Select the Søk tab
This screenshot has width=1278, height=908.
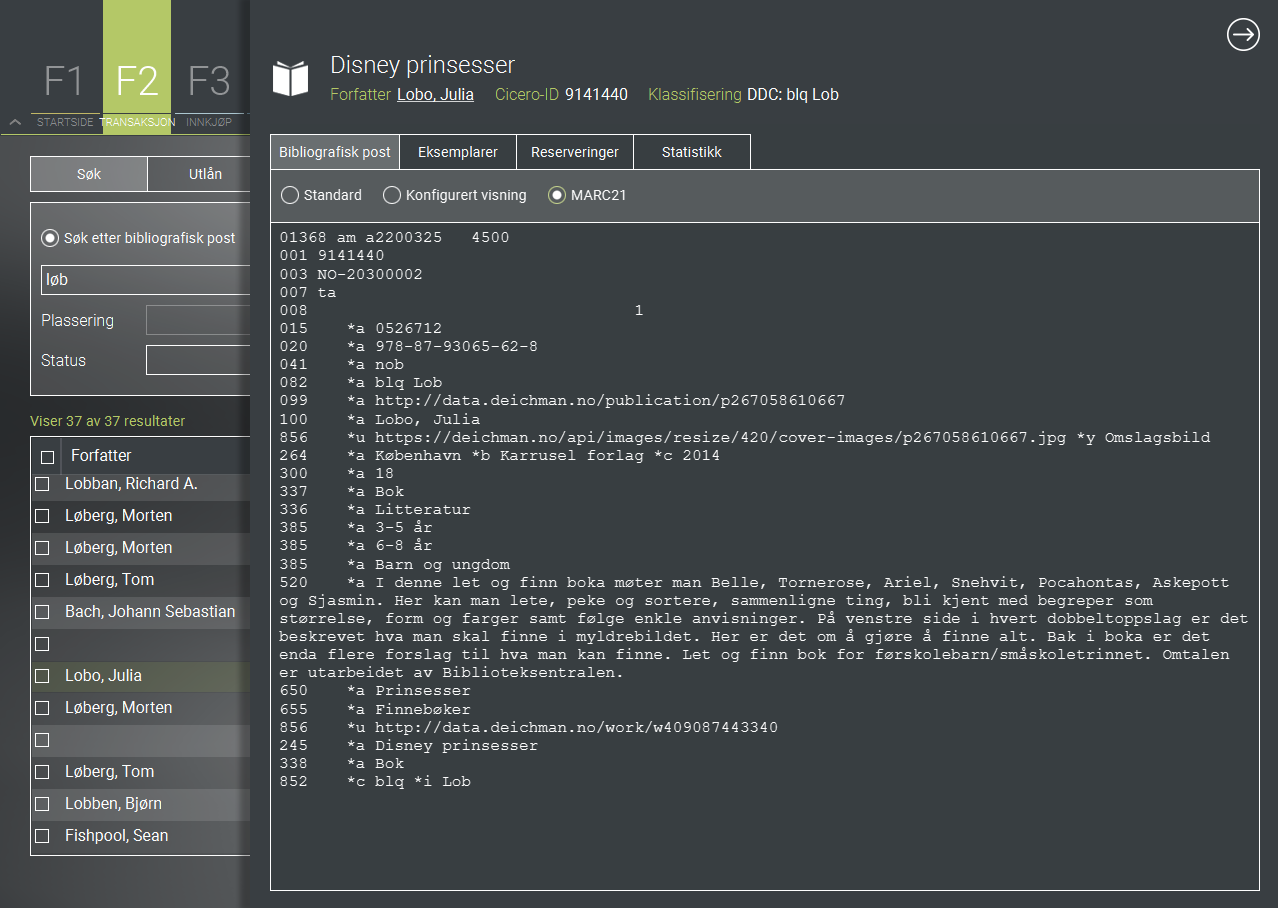[89, 174]
